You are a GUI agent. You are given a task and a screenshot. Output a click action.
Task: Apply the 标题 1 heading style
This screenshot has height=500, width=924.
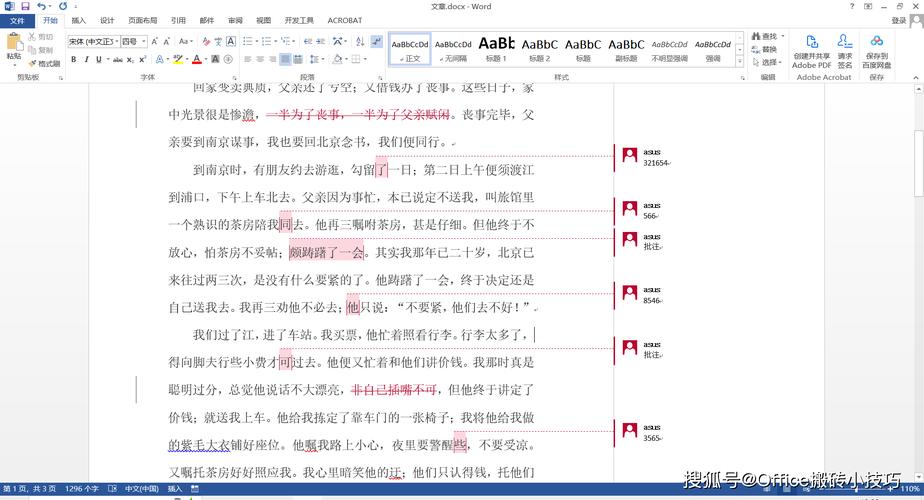click(496, 49)
